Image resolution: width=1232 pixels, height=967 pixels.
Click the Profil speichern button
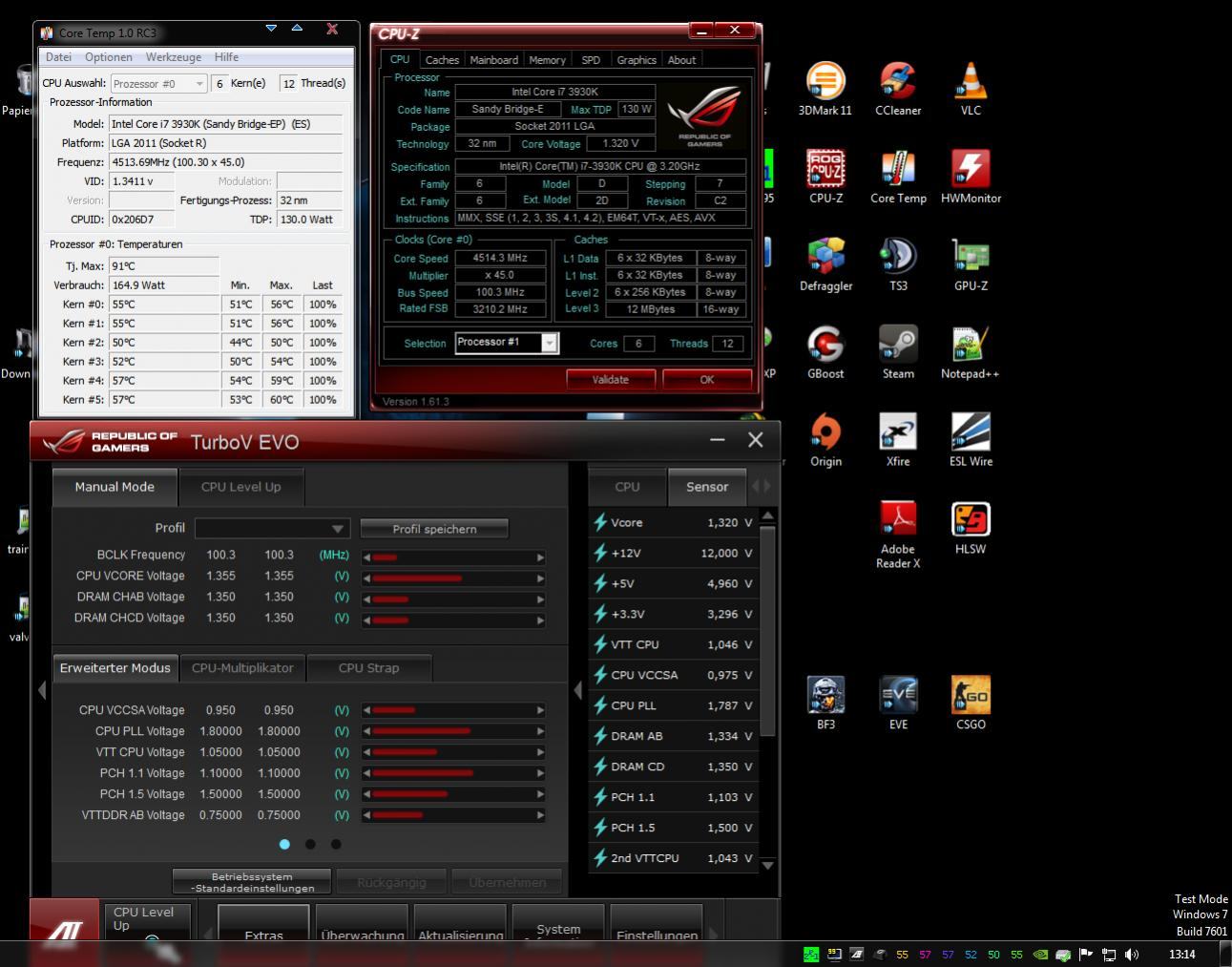pyautogui.click(x=434, y=529)
